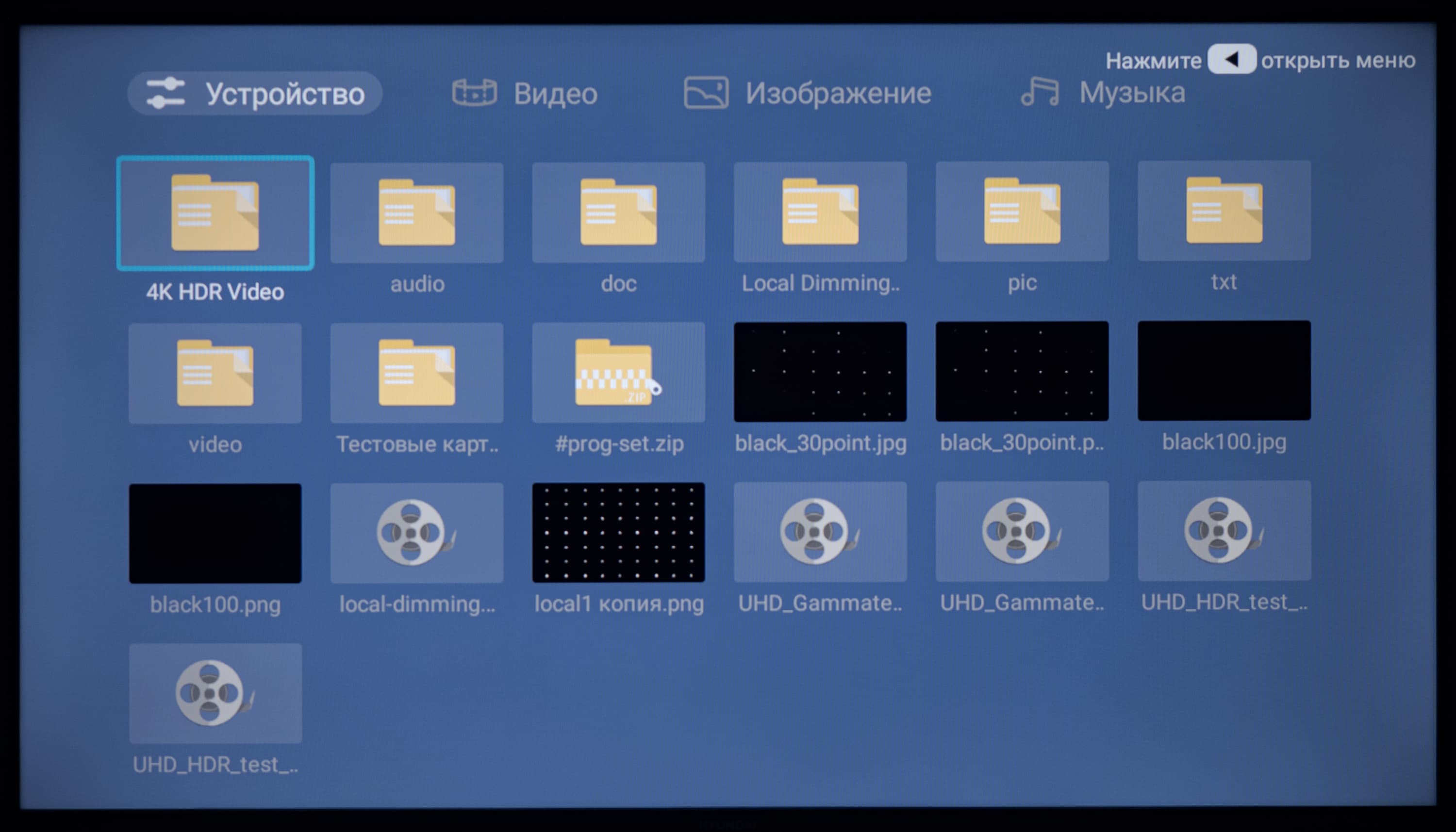Open the audio folder

417,212
